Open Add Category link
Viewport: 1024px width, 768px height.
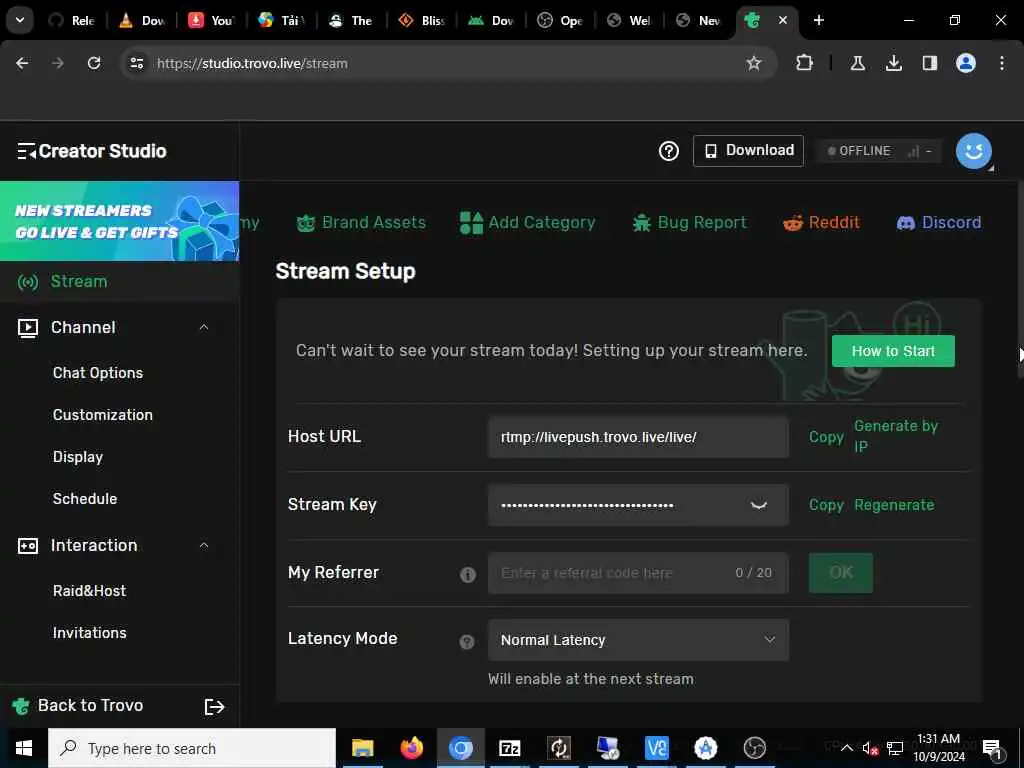(528, 223)
